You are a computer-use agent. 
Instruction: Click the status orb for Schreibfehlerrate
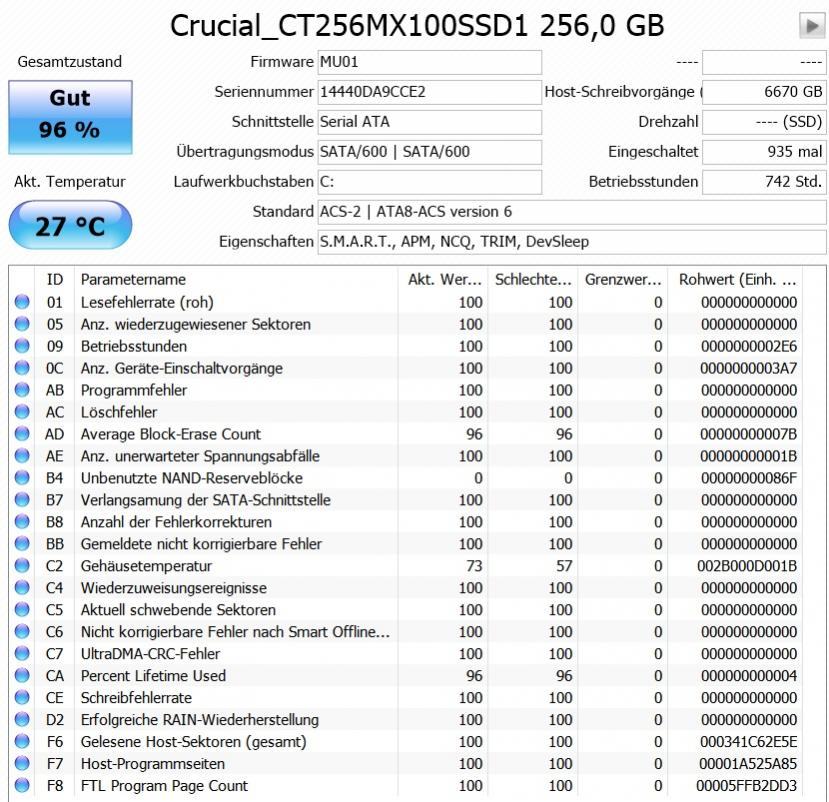pyautogui.click(x=22, y=697)
